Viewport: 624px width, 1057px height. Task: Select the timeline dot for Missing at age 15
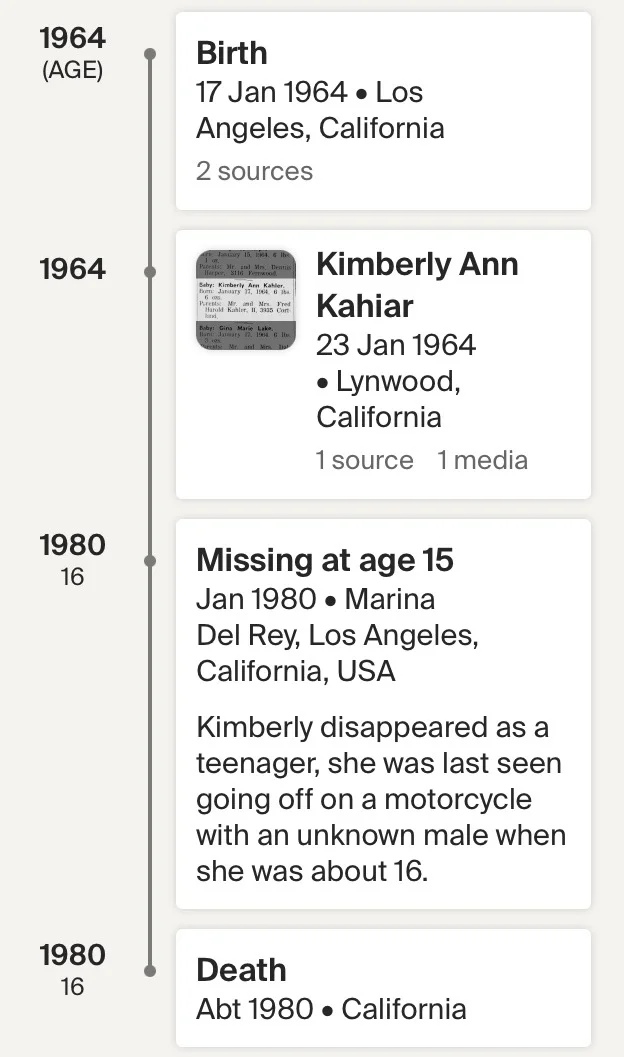coord(150,561)
